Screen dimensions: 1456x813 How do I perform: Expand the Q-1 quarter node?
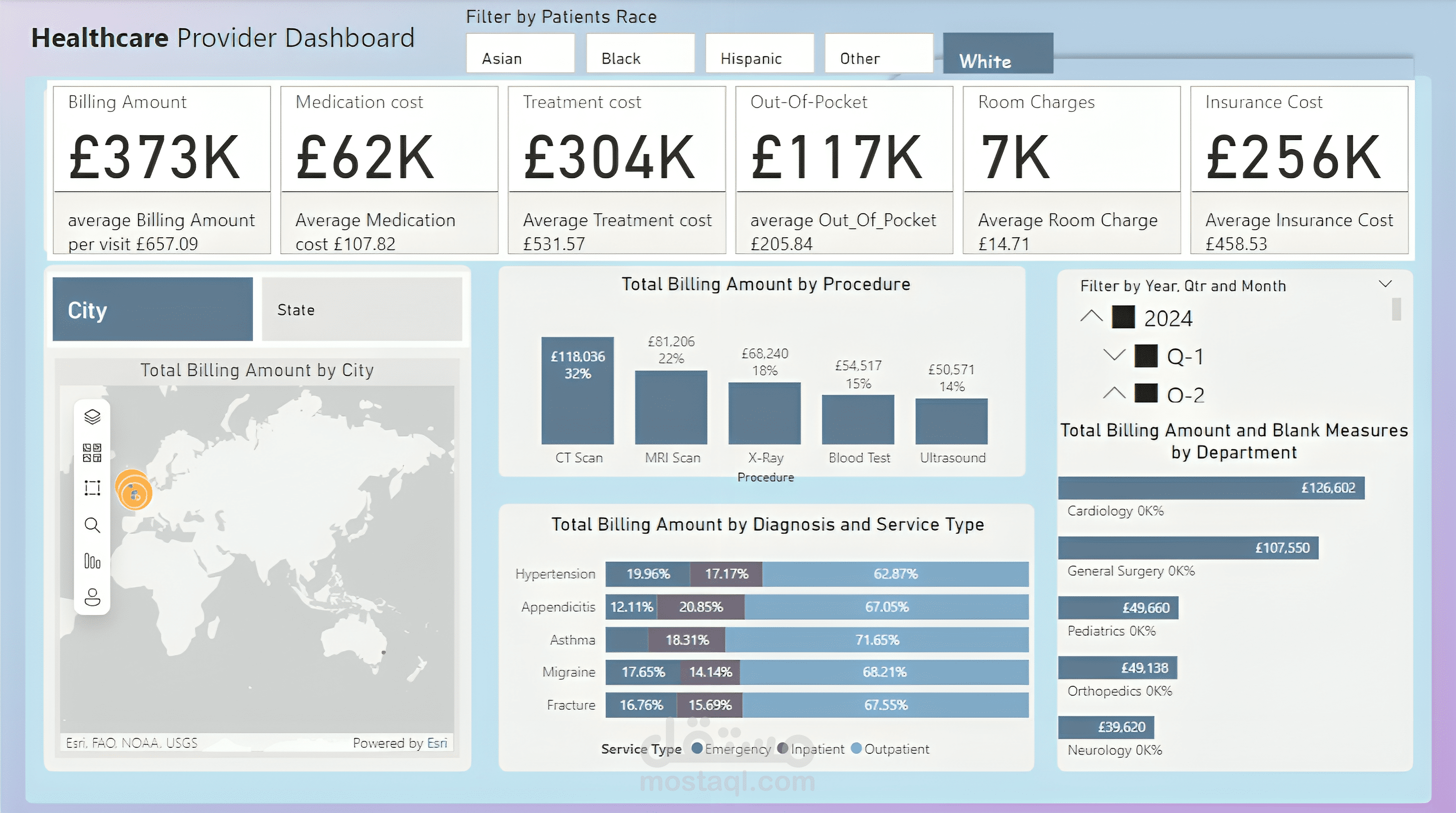tap(1114, 355)
